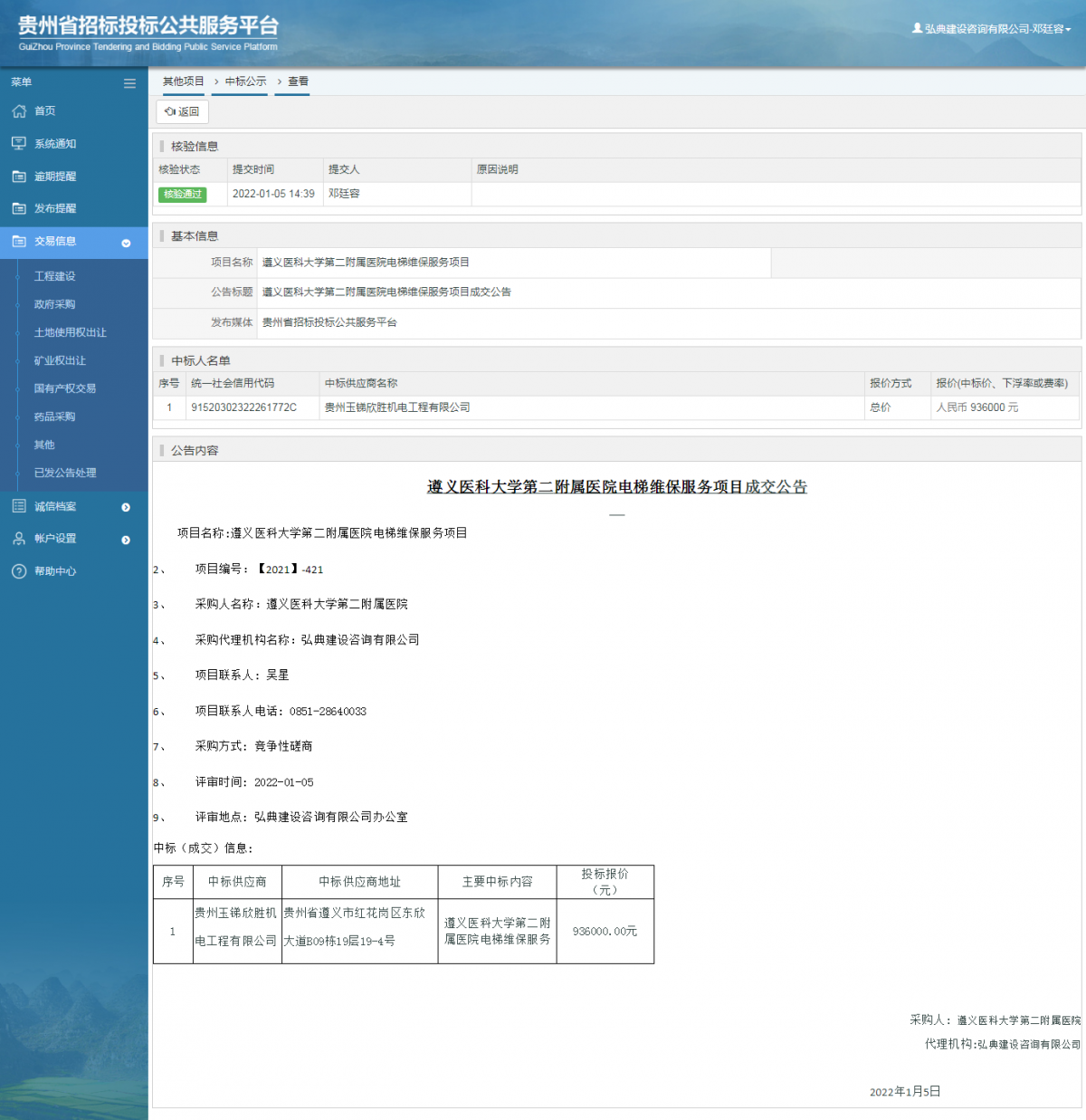Click the submitter name 邓廷容 in the table
1086x1120 pixels.
tap(344, 194)
